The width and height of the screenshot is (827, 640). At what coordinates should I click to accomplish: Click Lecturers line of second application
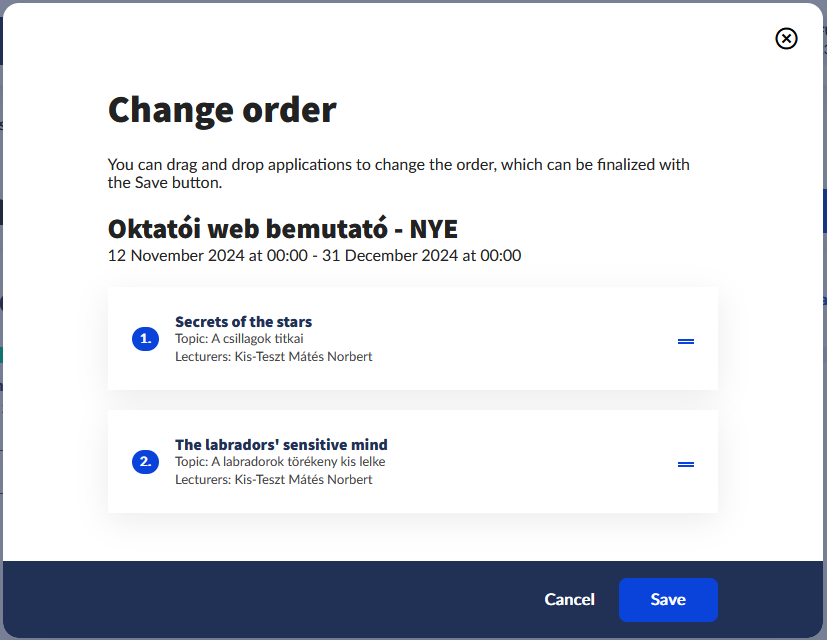(273, 479)
